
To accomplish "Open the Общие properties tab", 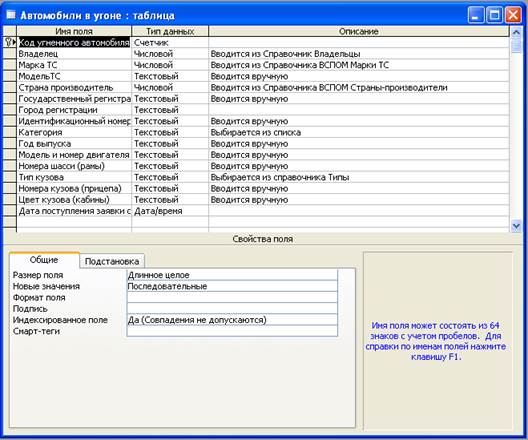I will point(44,260).
